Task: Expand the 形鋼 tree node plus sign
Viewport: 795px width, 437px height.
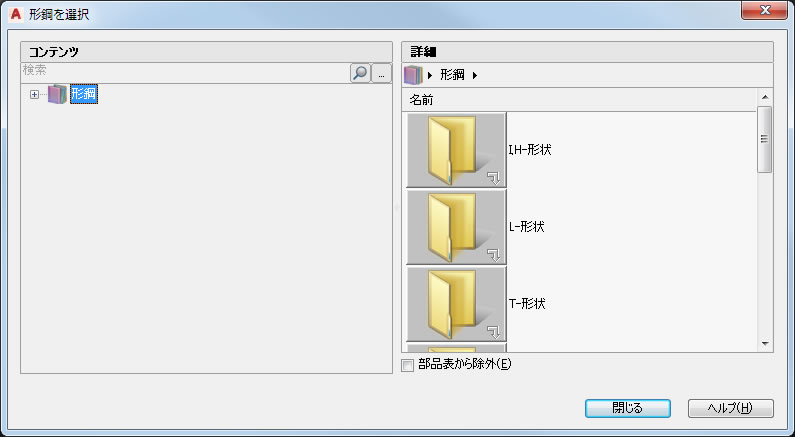Action: [x=34, y=94]
